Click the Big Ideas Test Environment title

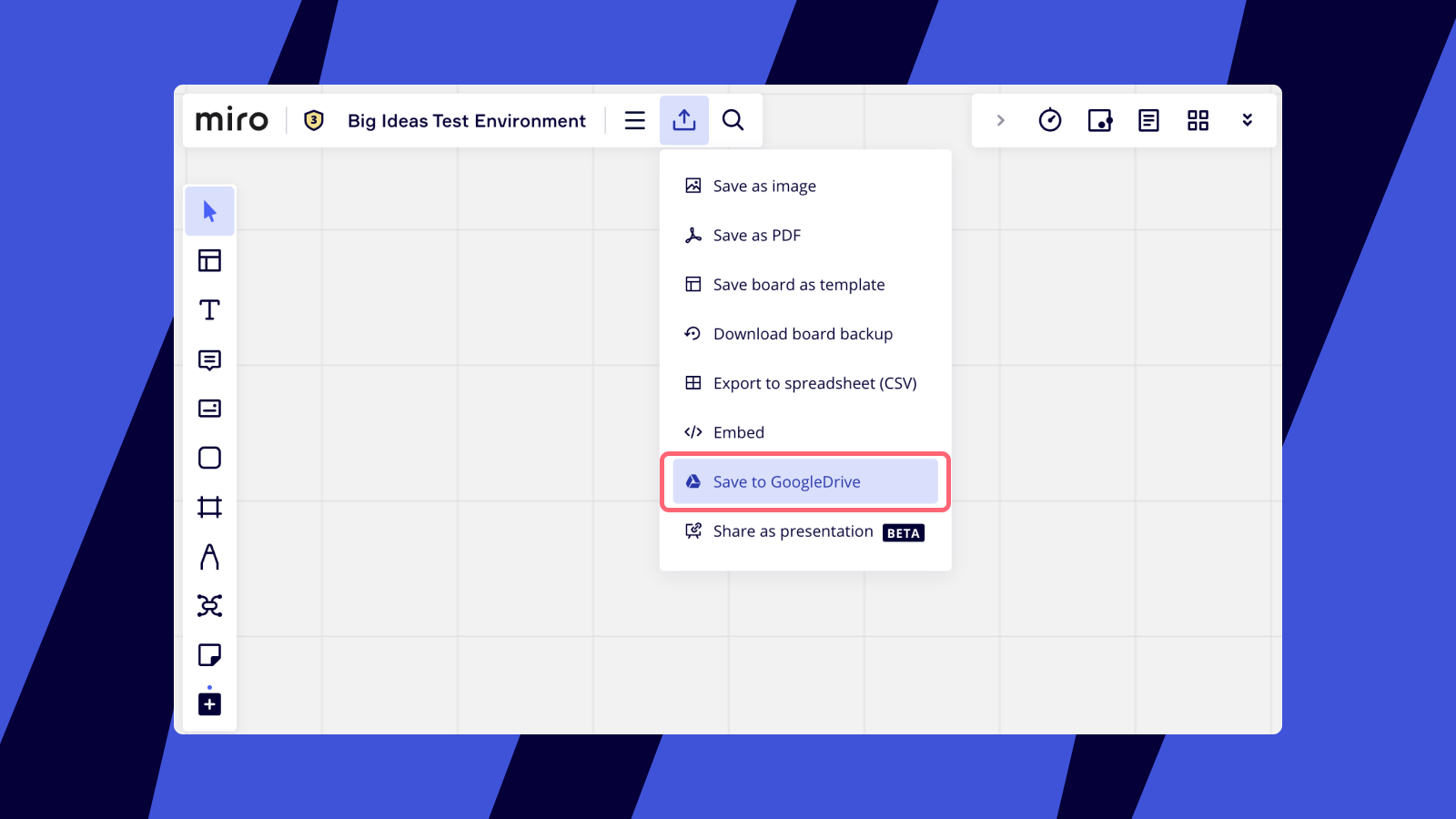pos(466,121)
